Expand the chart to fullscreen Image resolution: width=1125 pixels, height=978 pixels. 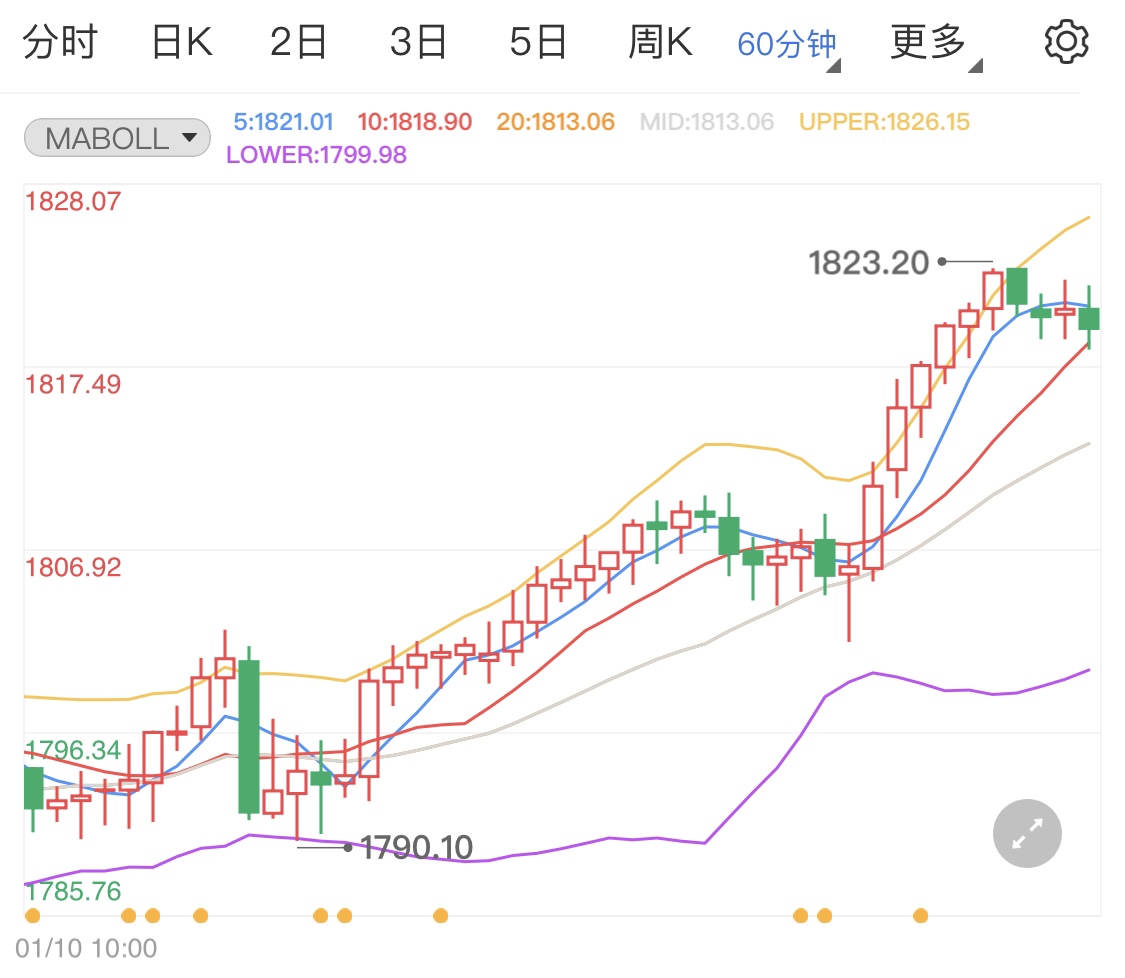(1026, 833)
